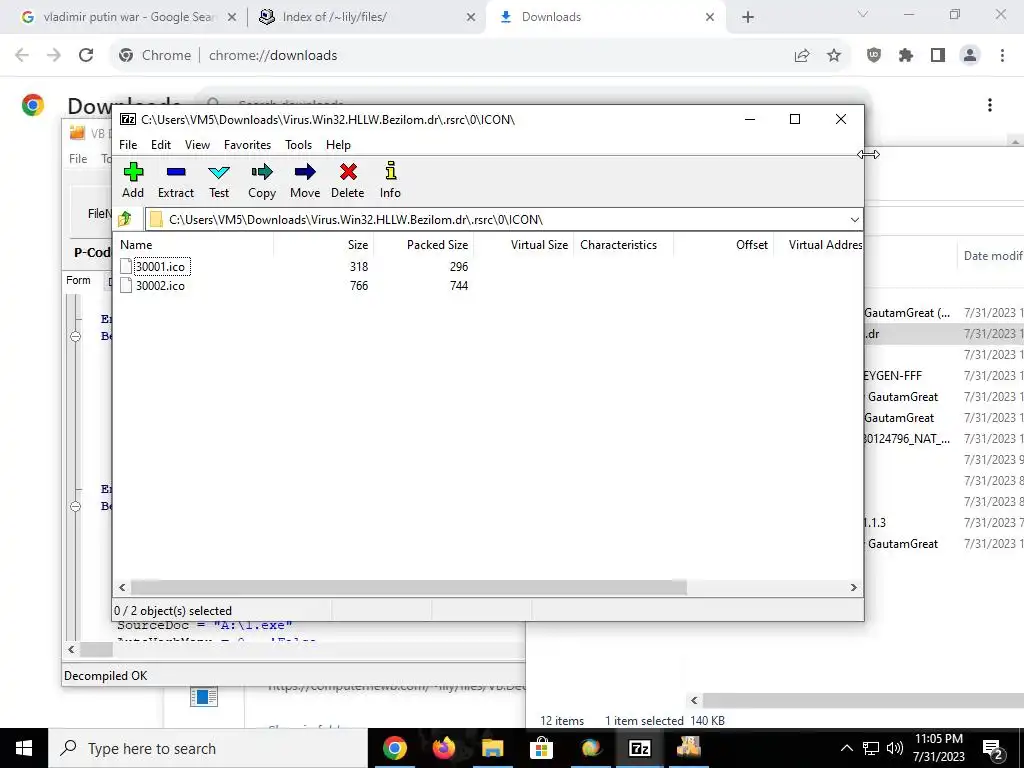
Task: Click the 7-Zip taskbar icon
Action: 639,748
